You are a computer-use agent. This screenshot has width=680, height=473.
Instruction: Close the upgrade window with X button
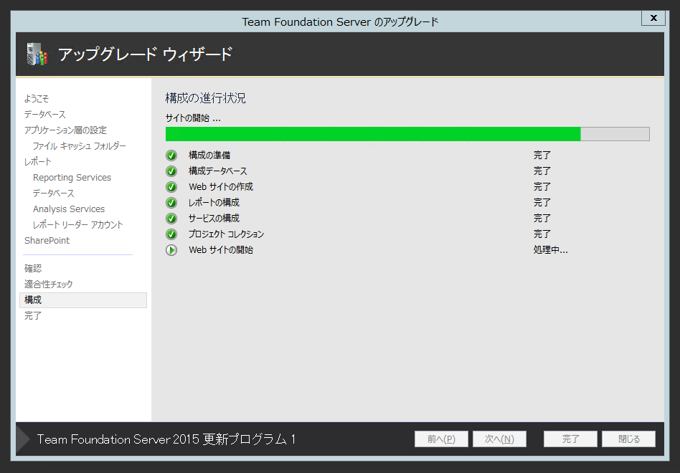coord(653,18)
